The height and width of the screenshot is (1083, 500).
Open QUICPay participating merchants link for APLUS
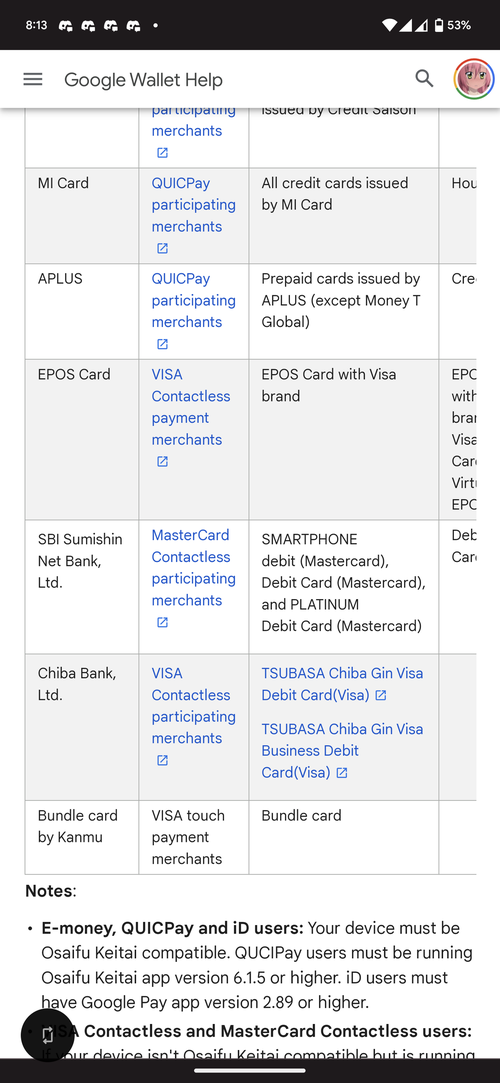point(193,300)
